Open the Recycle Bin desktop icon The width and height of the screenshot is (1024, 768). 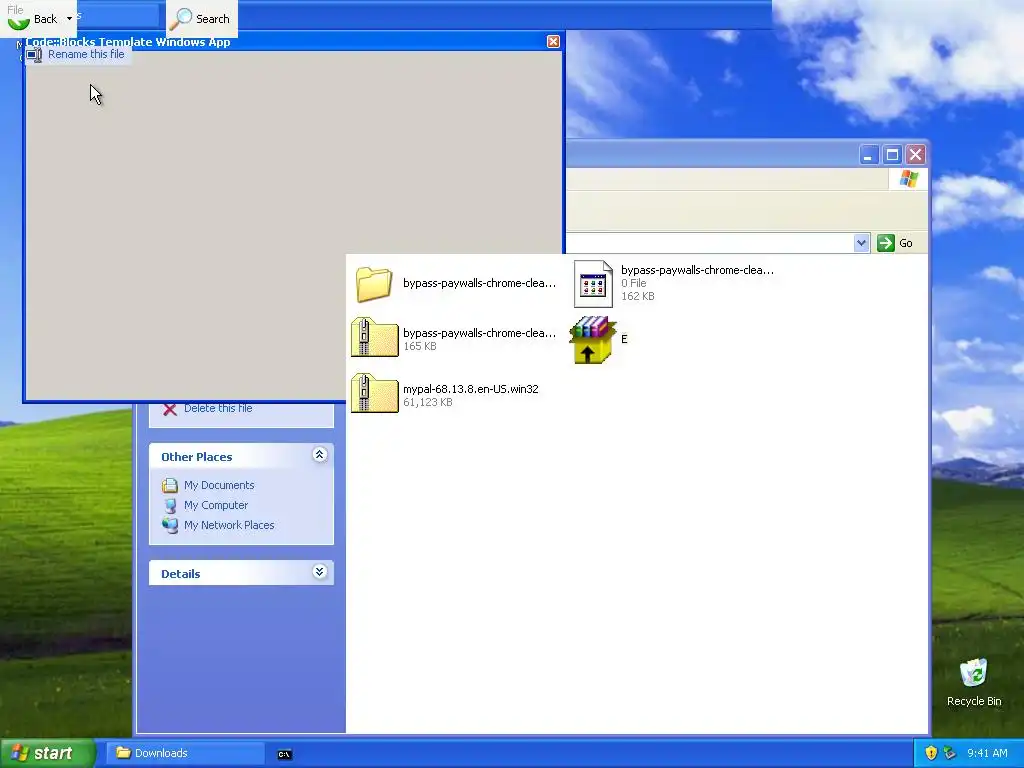point(974,673)
